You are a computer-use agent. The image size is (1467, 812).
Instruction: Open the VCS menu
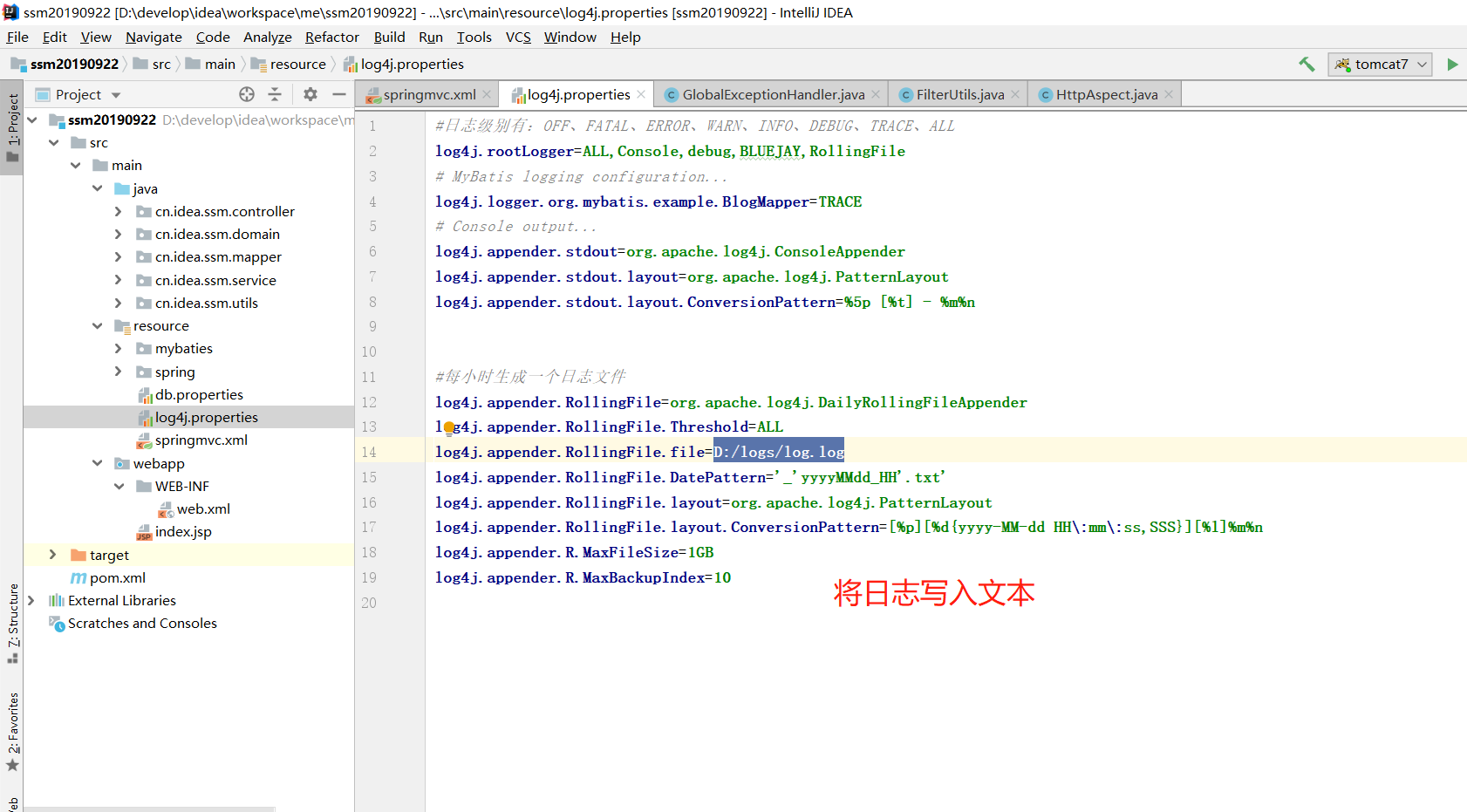point(518,37)
